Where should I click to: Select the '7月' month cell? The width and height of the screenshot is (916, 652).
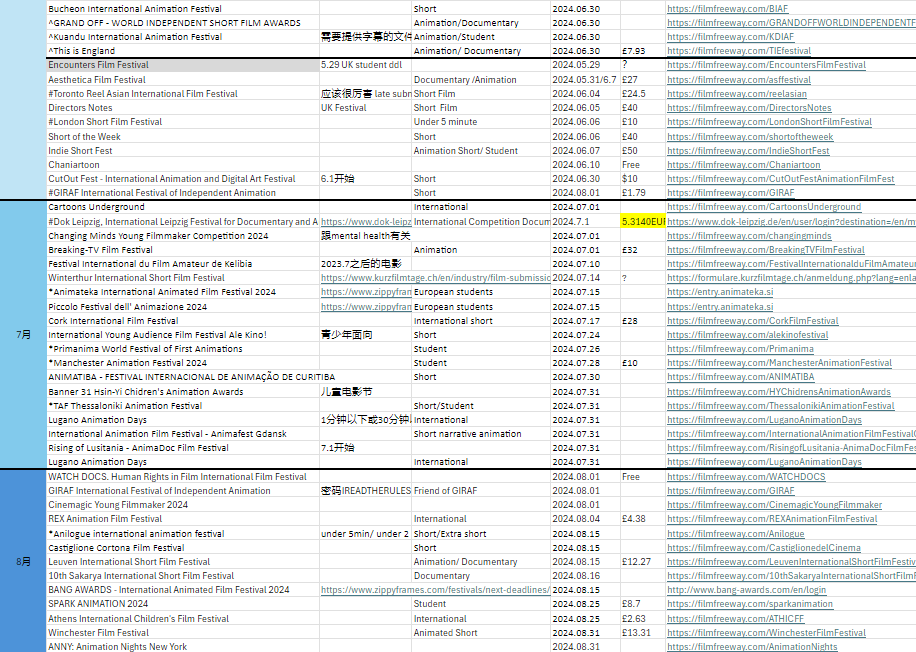pos(23,335)
